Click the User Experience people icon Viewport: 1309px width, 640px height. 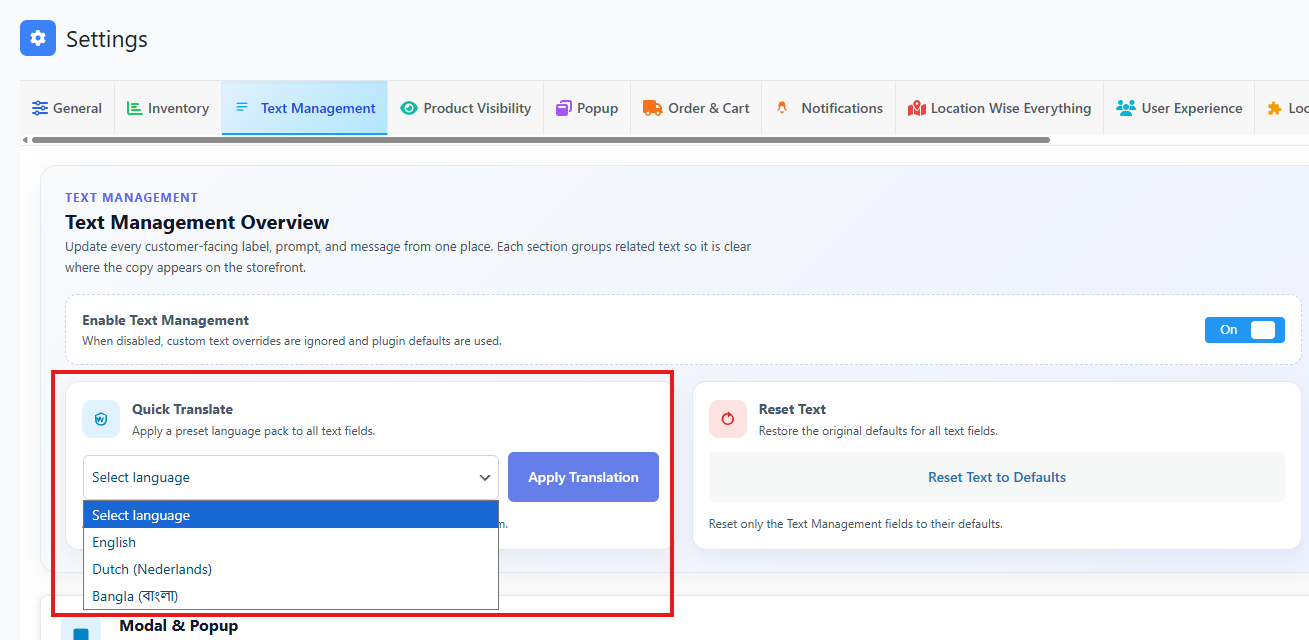pos(1126,108)
